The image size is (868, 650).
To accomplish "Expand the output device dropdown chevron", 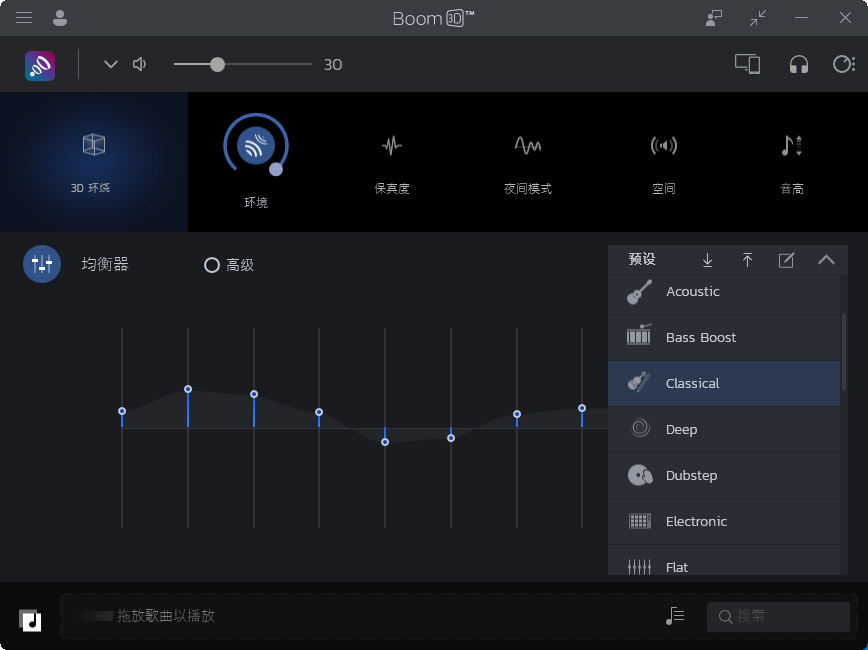I will point(111,64).
